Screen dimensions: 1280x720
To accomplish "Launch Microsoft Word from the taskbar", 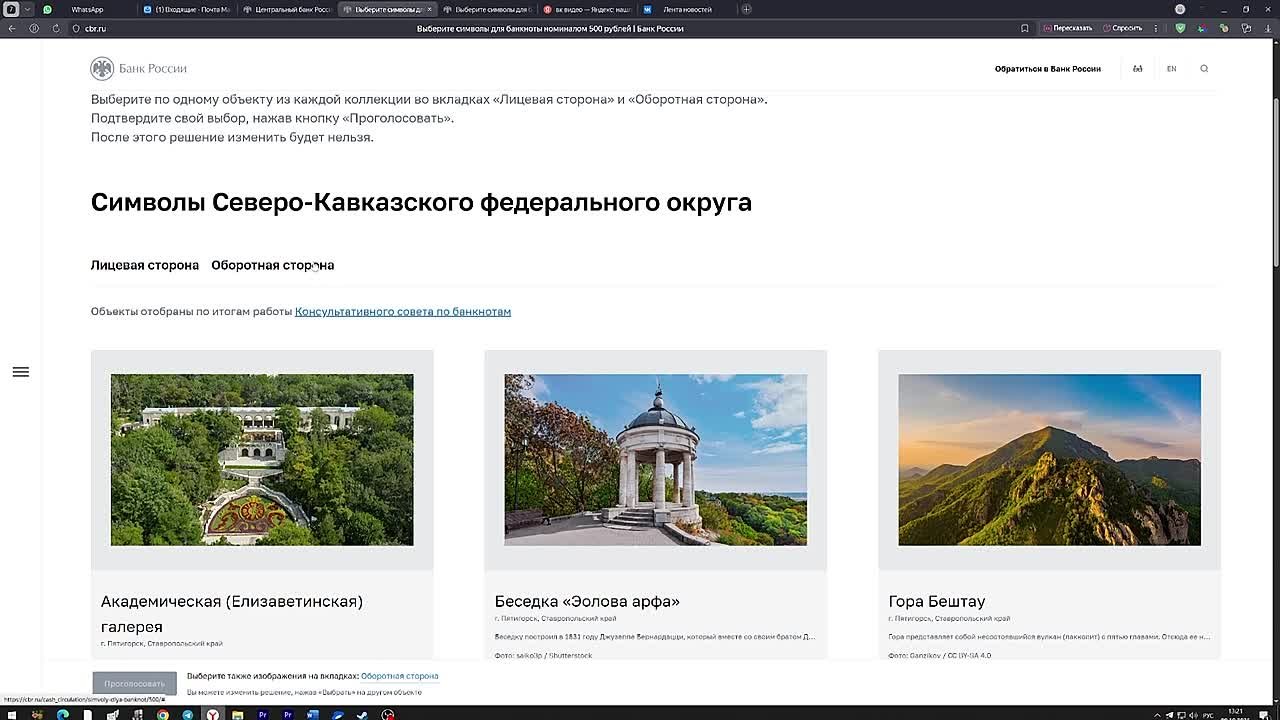I will 313,714.
